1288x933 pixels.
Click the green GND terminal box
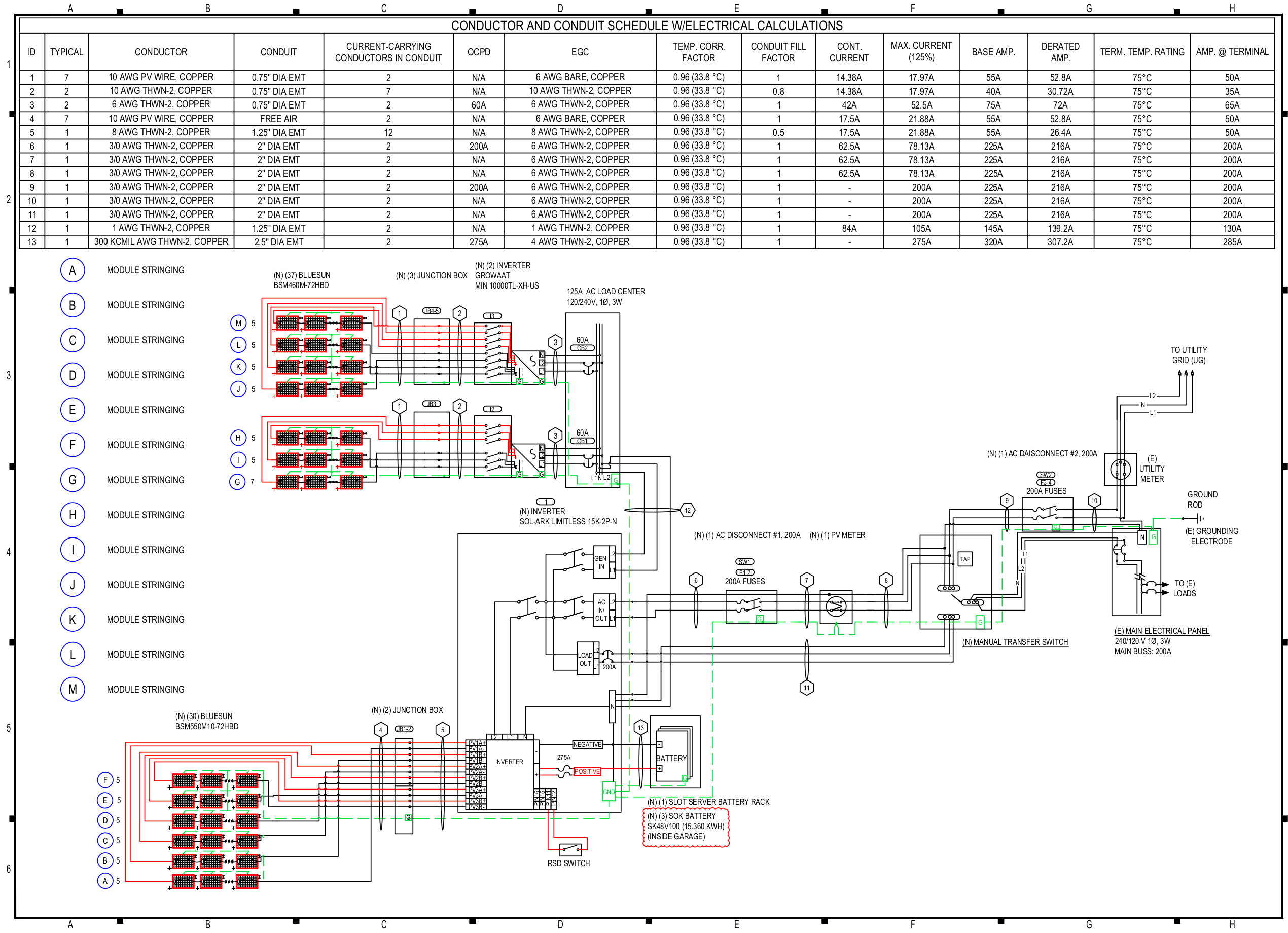coord(608,792)
